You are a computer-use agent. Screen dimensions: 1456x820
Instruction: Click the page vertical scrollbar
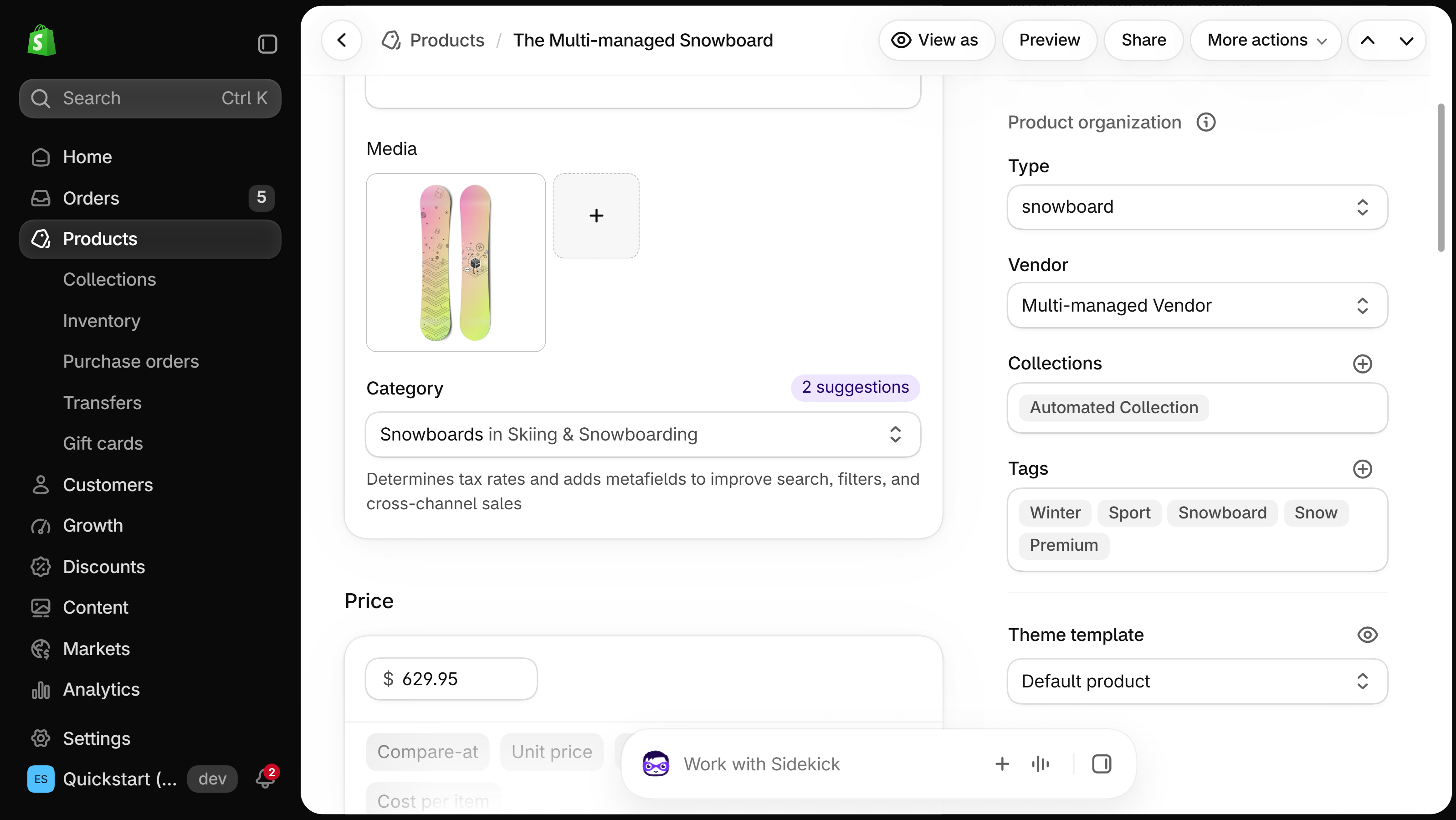[1441, 178]
